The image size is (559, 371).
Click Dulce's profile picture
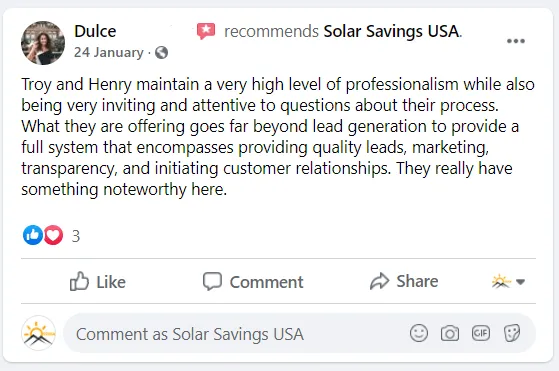(43, 43)
